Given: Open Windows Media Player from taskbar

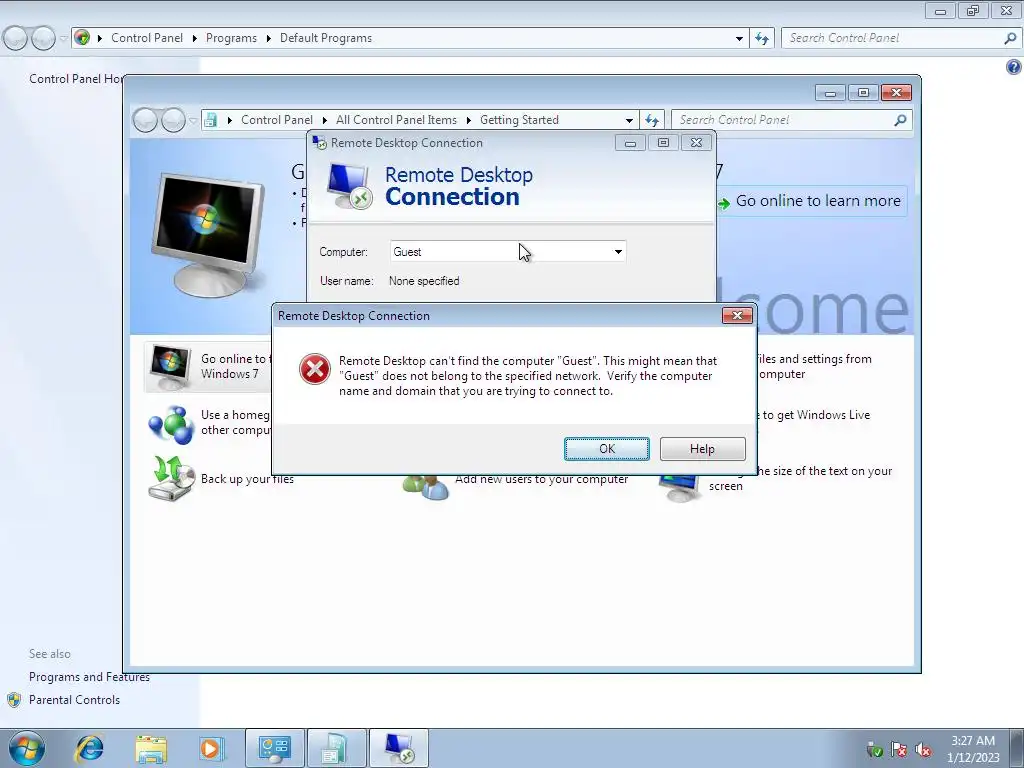Looking at the screenshot, I should pos(211,748).
